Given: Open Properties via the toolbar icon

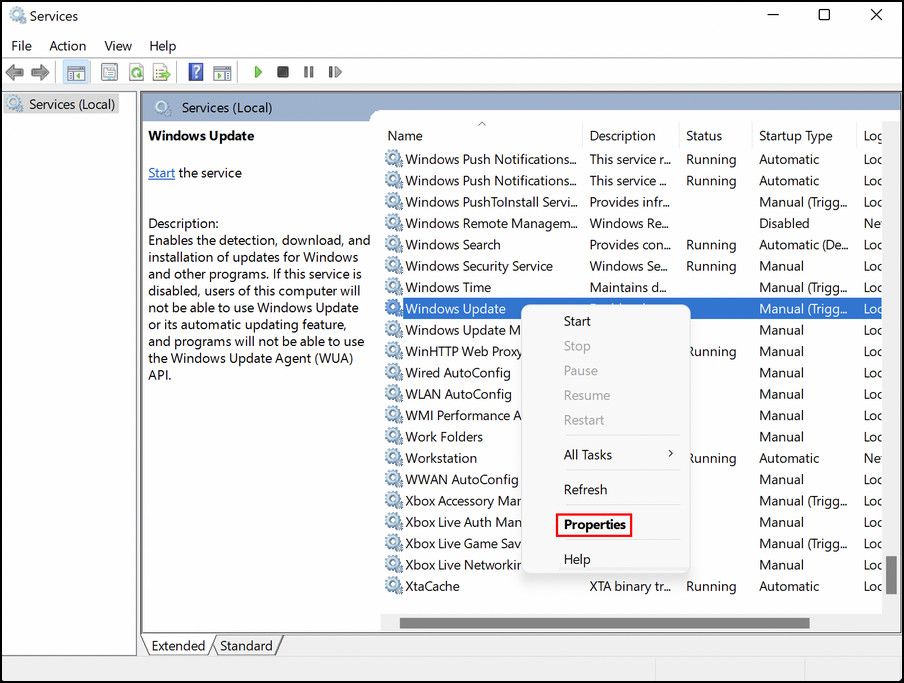Looking at the screenshot, I should coord(109,71).
